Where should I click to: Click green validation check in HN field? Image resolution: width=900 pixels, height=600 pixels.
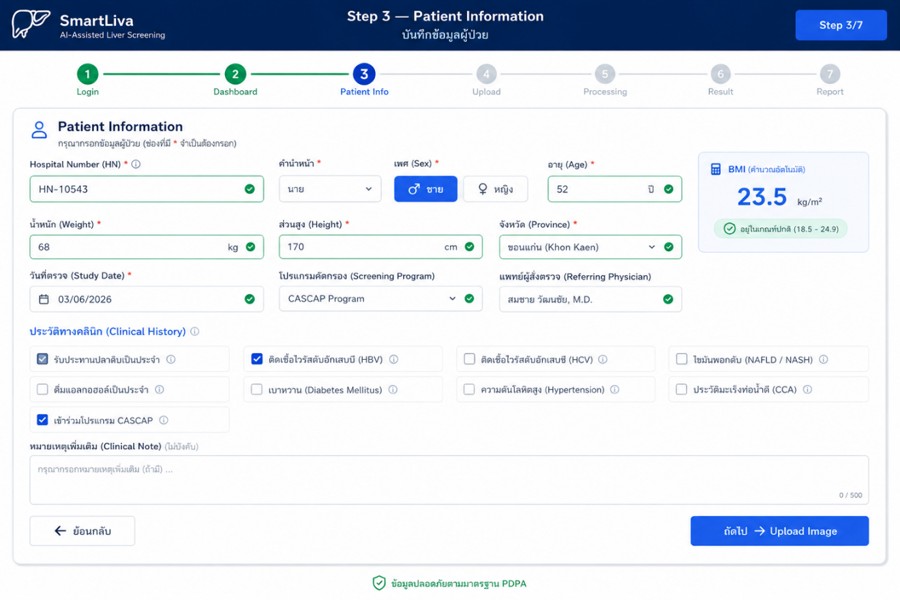[250, 189]
